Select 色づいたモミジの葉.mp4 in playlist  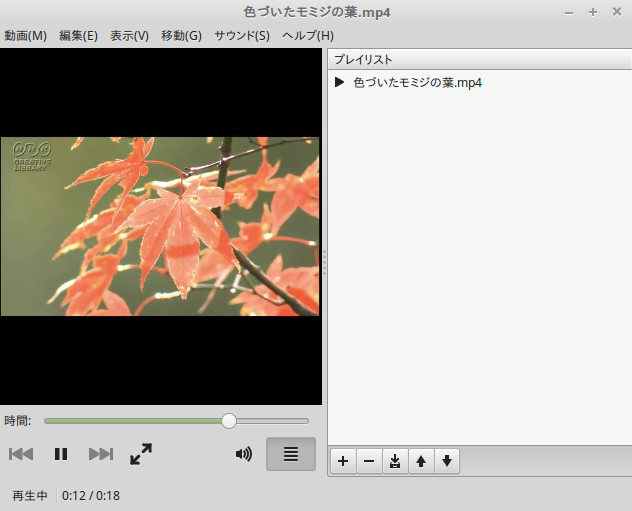(480, 83)
